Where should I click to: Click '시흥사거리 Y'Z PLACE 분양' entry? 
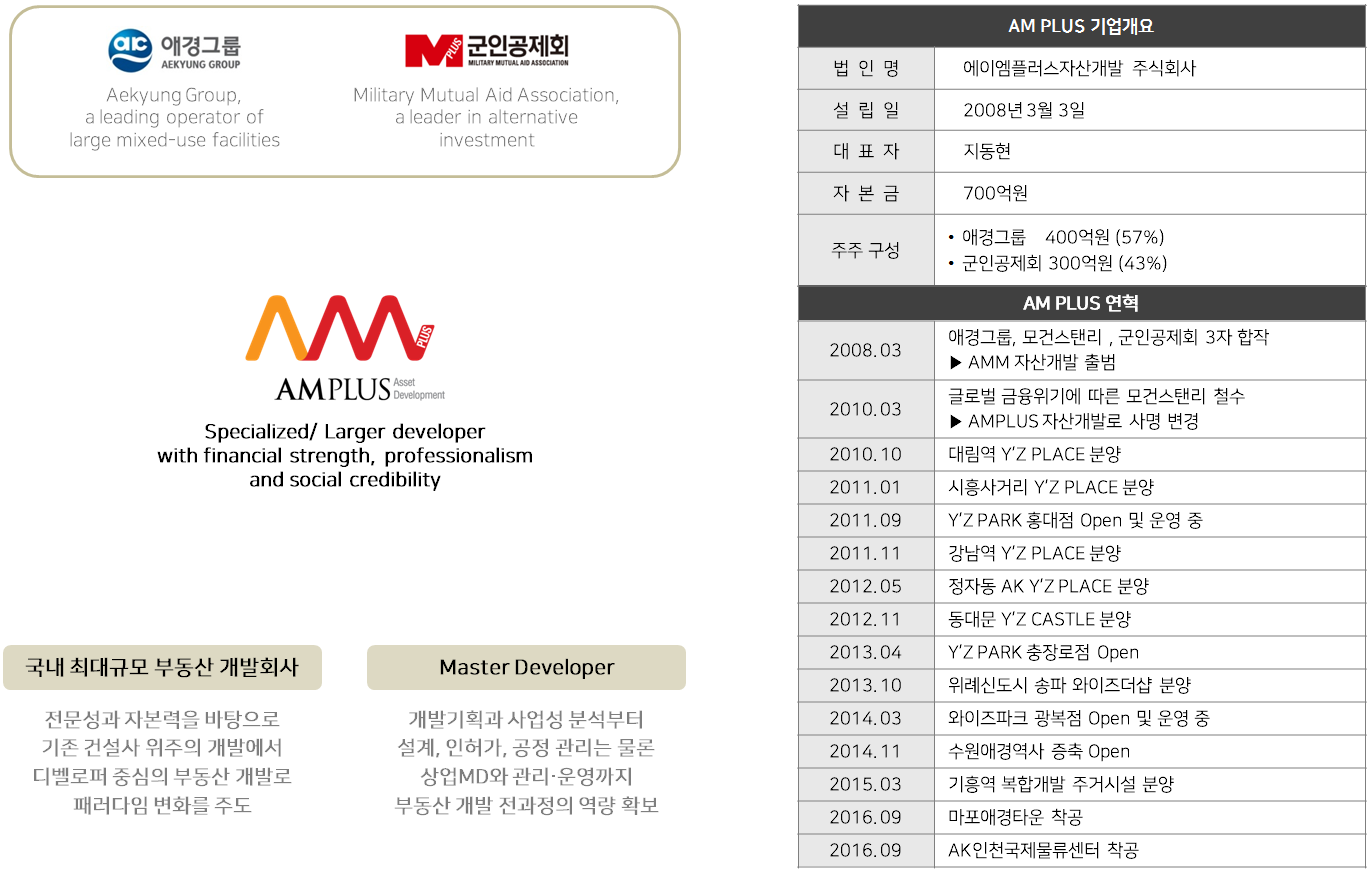point(1050,487)
